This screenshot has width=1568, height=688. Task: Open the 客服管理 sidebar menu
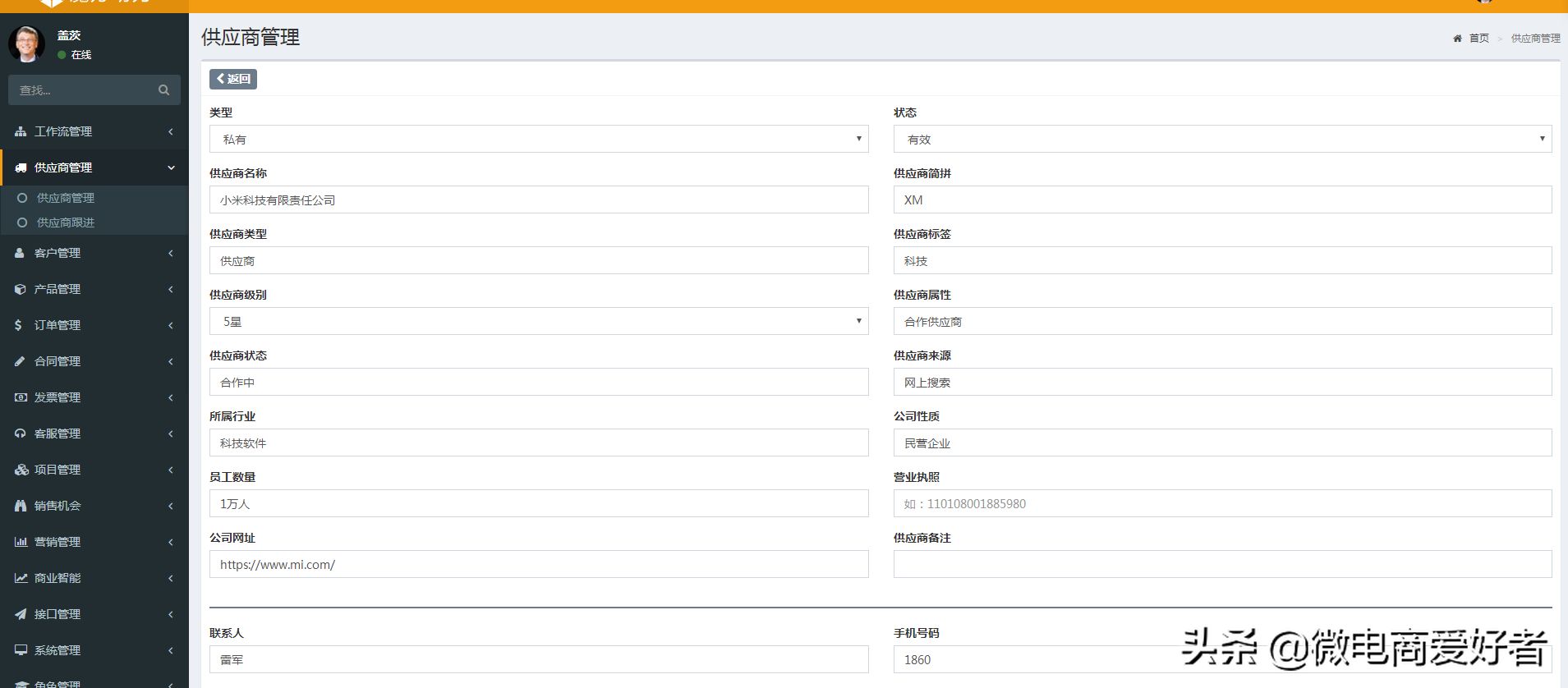click(94, 433)
